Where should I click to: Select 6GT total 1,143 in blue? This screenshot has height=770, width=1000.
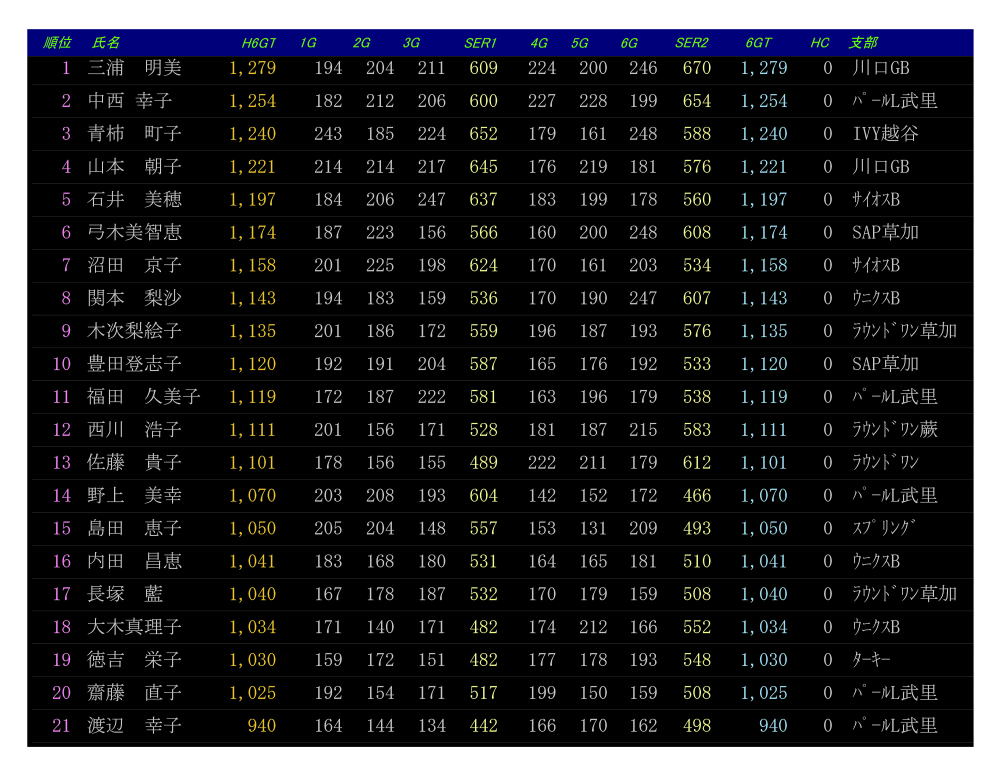pyautogui.click(x=764, y=299)
